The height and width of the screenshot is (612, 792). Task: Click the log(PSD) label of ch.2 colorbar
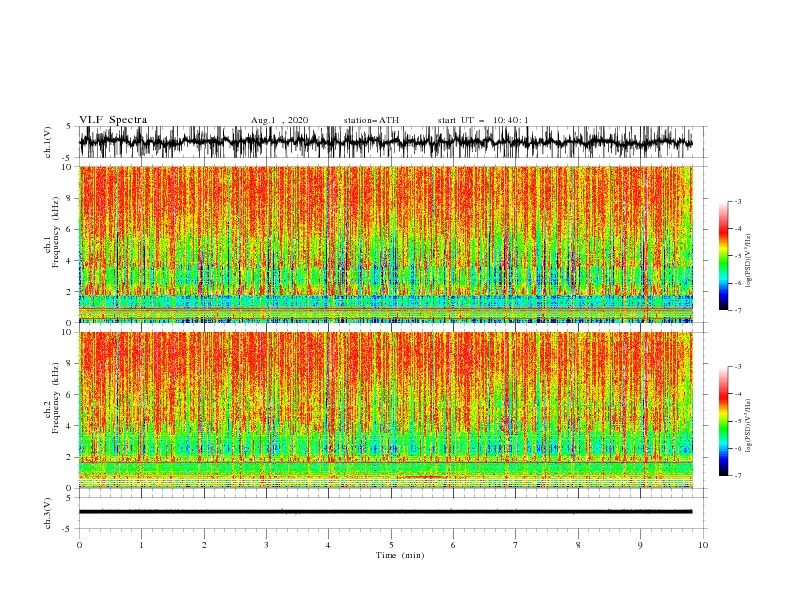pyautogui.click(x=748, y=426)
